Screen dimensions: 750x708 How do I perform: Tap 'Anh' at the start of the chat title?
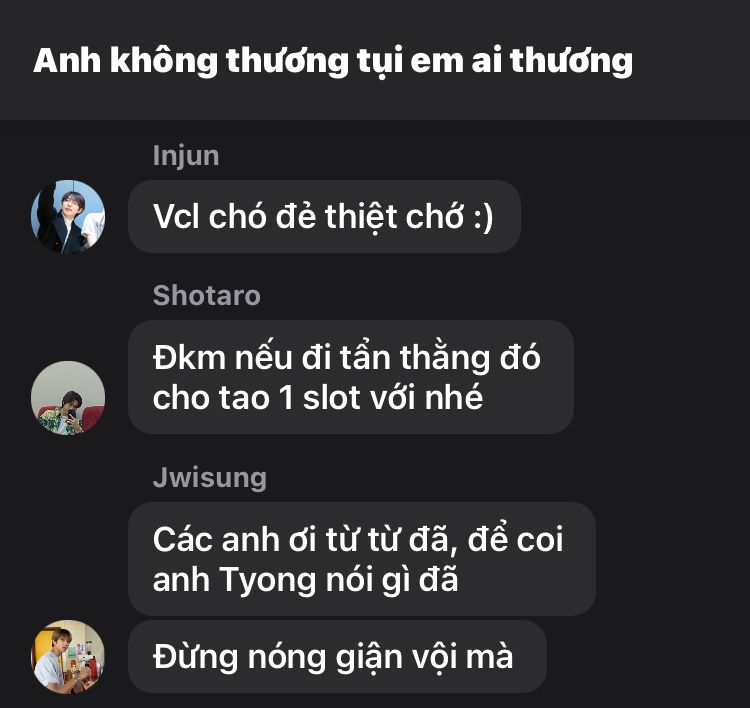(67, 61)
